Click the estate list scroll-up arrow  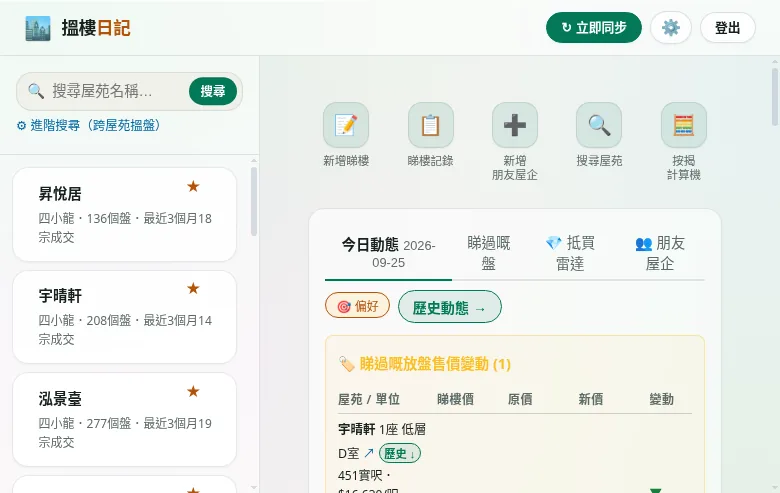point(254,161)
